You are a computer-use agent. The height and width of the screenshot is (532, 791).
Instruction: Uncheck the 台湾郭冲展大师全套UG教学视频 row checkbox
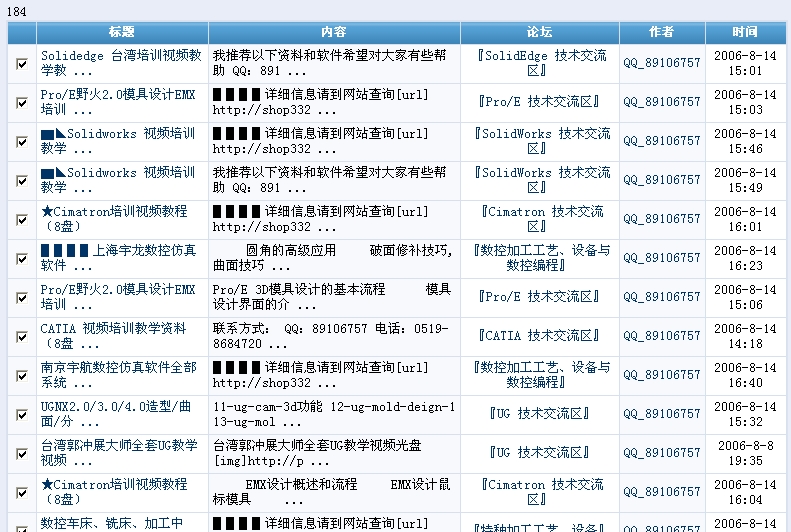pos(22,454)
